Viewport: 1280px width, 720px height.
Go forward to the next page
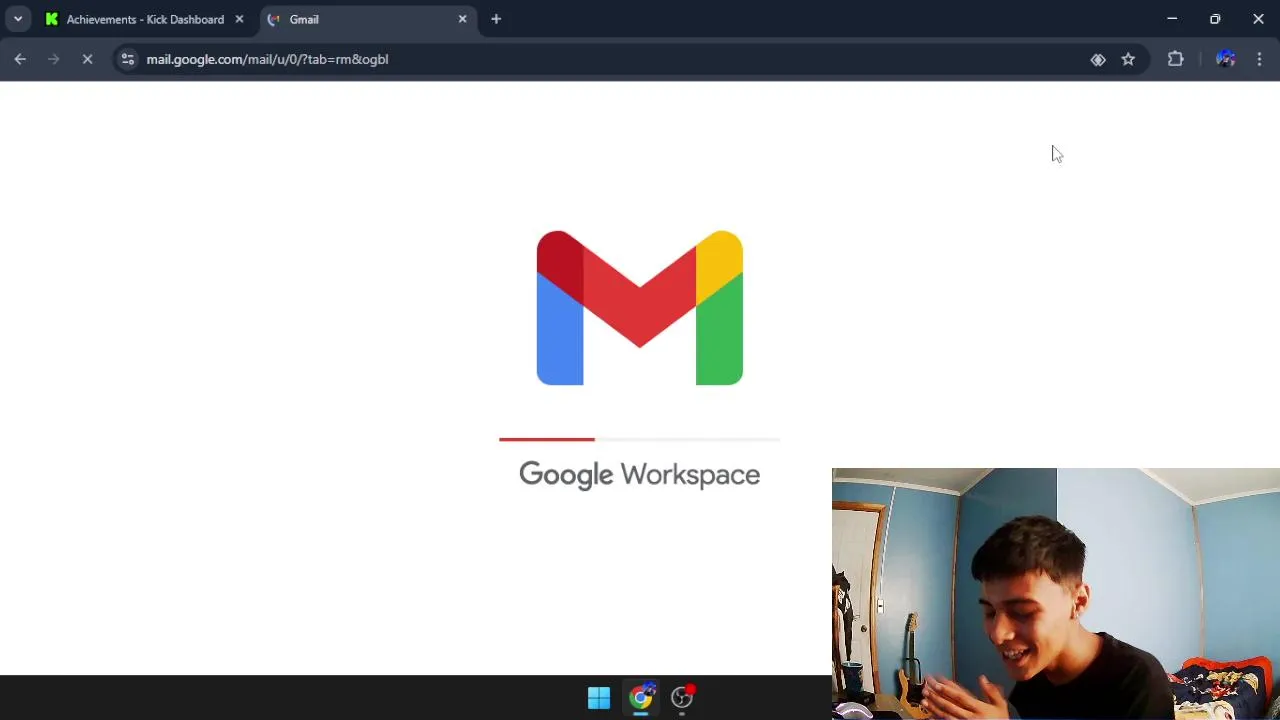(54, 59)
